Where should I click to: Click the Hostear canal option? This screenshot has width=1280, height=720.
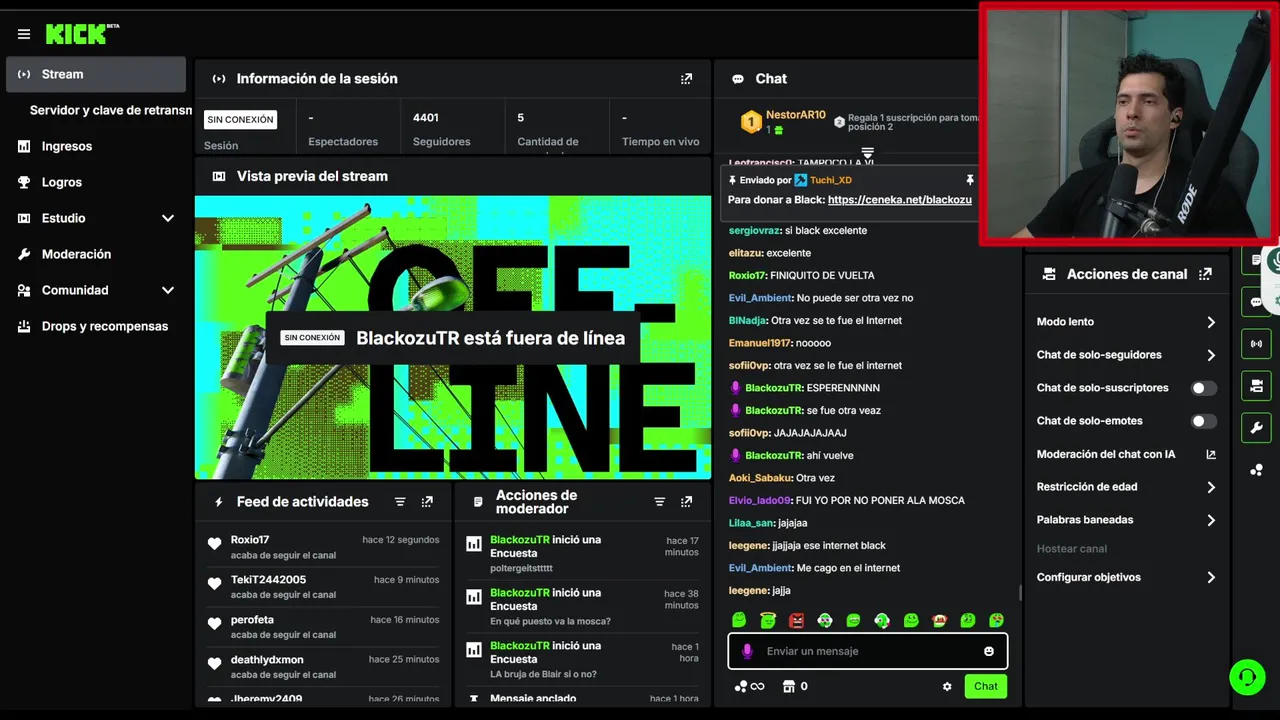tap(1072, 549)
